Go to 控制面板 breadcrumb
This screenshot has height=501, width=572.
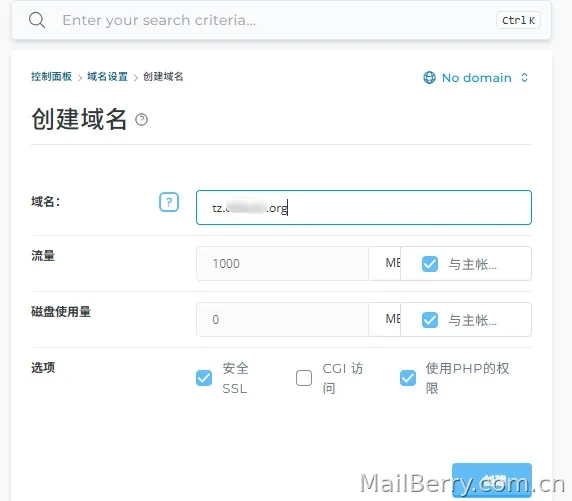(x=51, y=77)
